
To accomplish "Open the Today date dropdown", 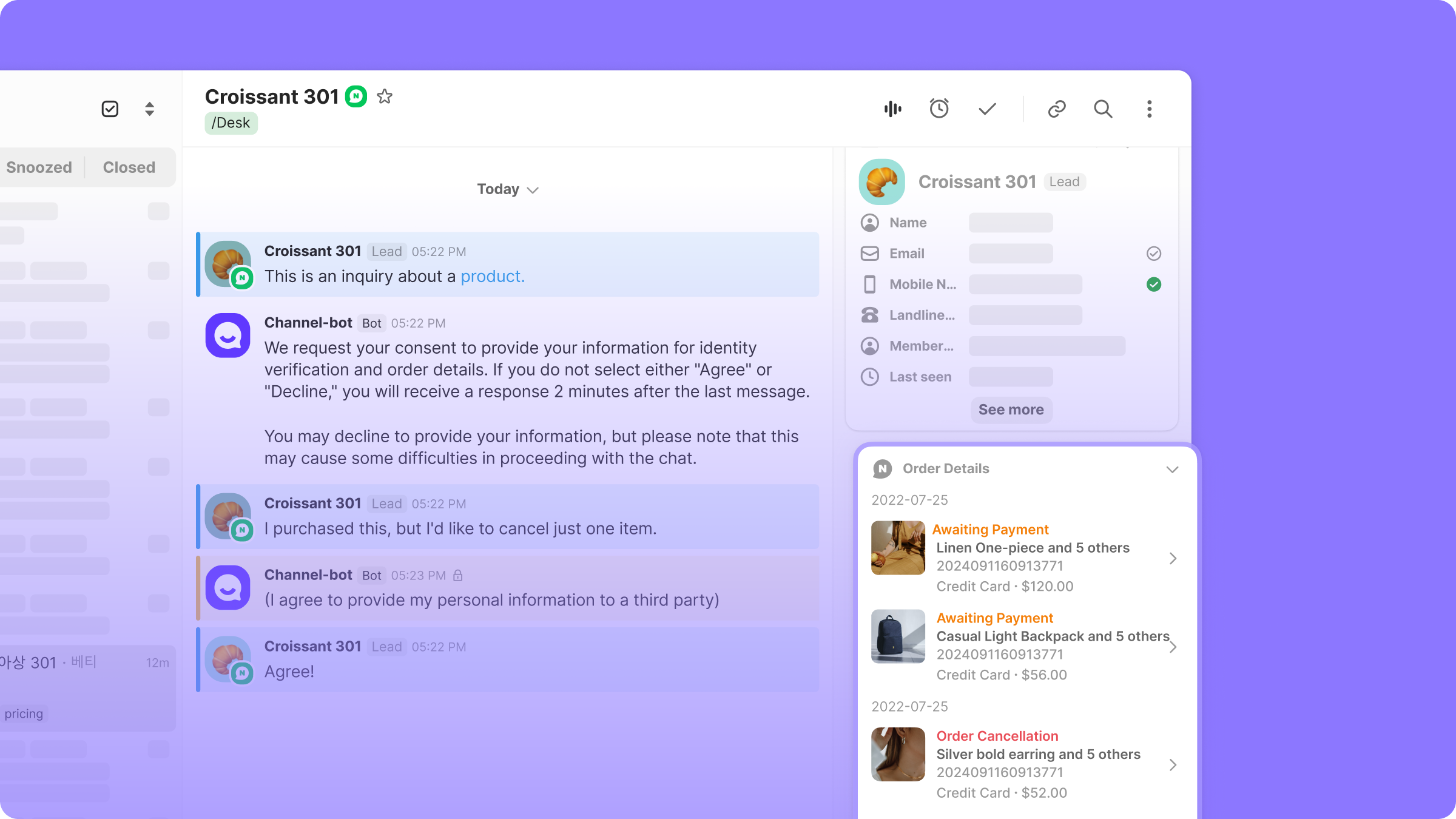I will pyautogui.click(x=508, y=189).
